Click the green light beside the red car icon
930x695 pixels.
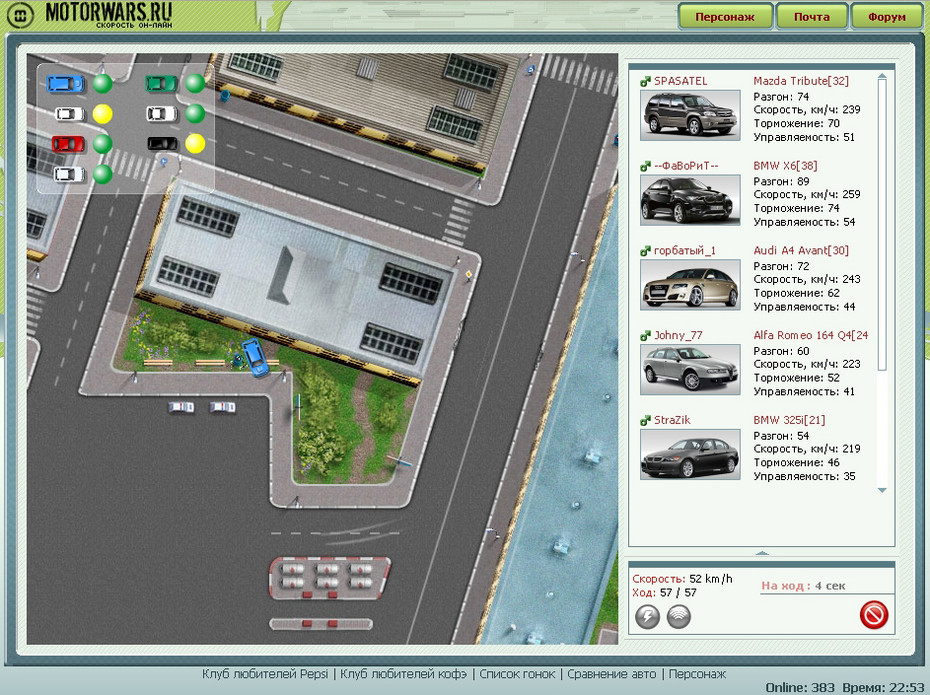pos(103,144)
